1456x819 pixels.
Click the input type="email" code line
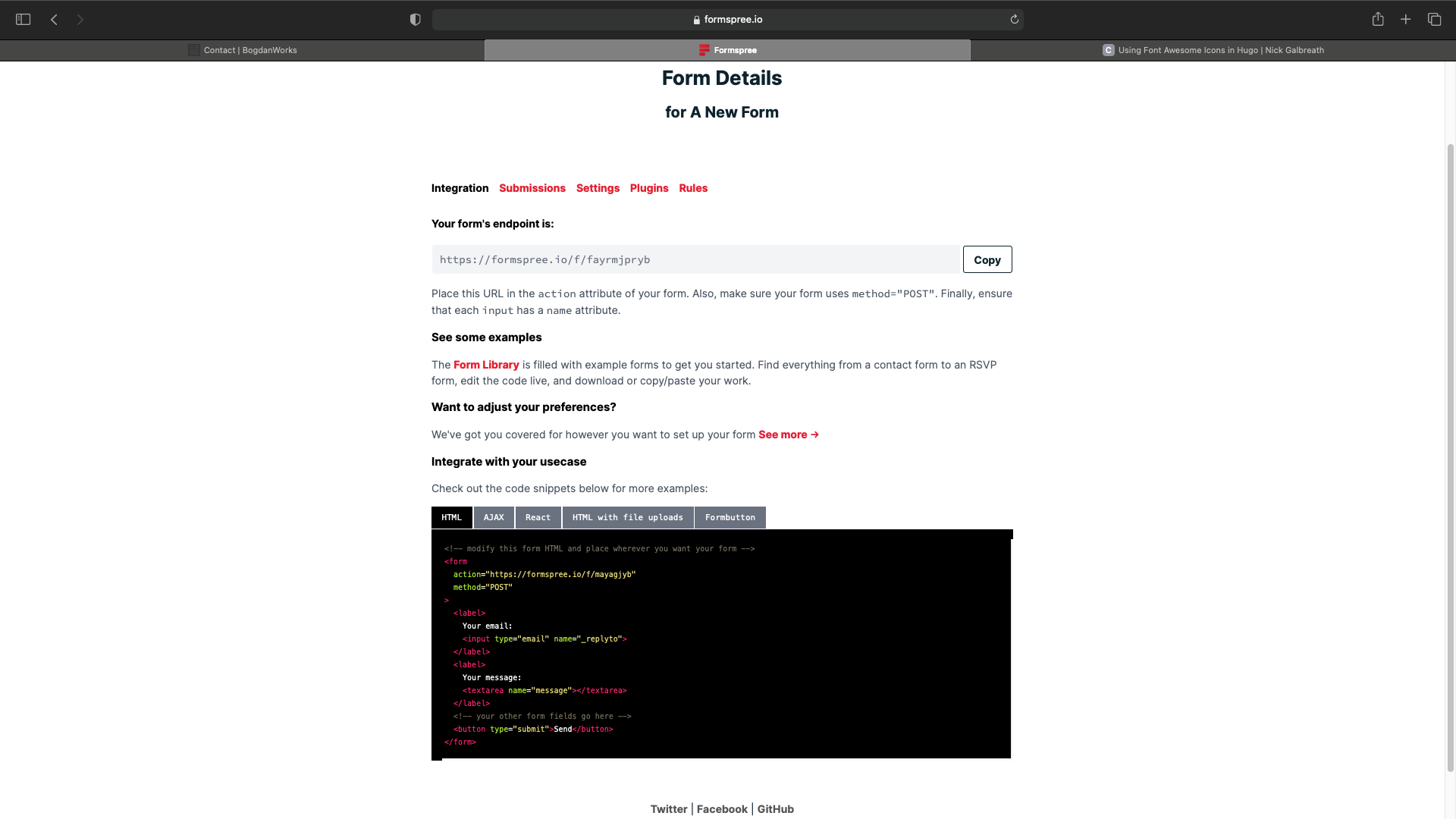[544, 639]
